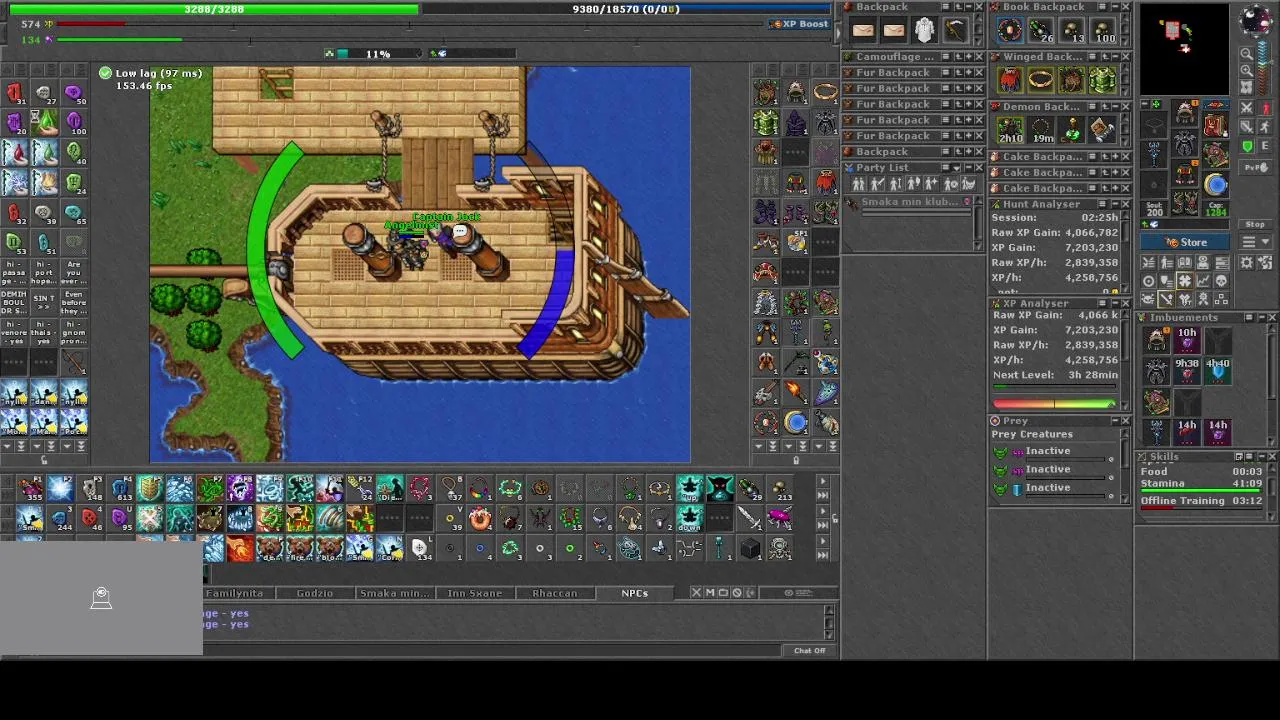This screenshot has height=720, width=1280.
Task: Click the minimap floor level slider
Action: tap(1264, 70)
